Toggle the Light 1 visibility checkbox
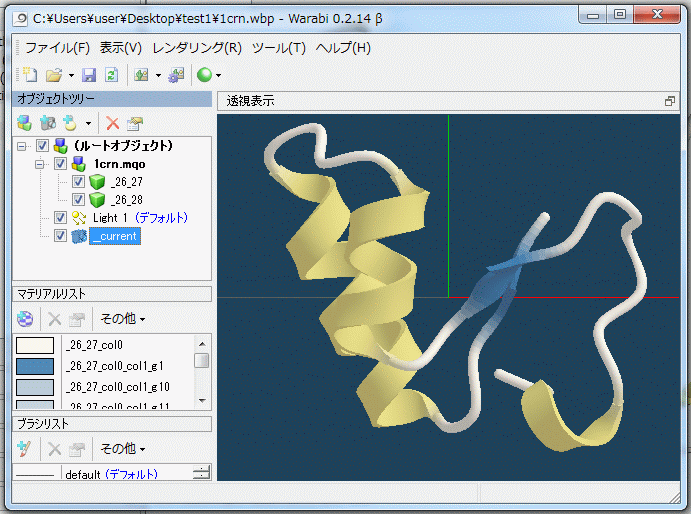Screen dimensions: 691x514 60,217
